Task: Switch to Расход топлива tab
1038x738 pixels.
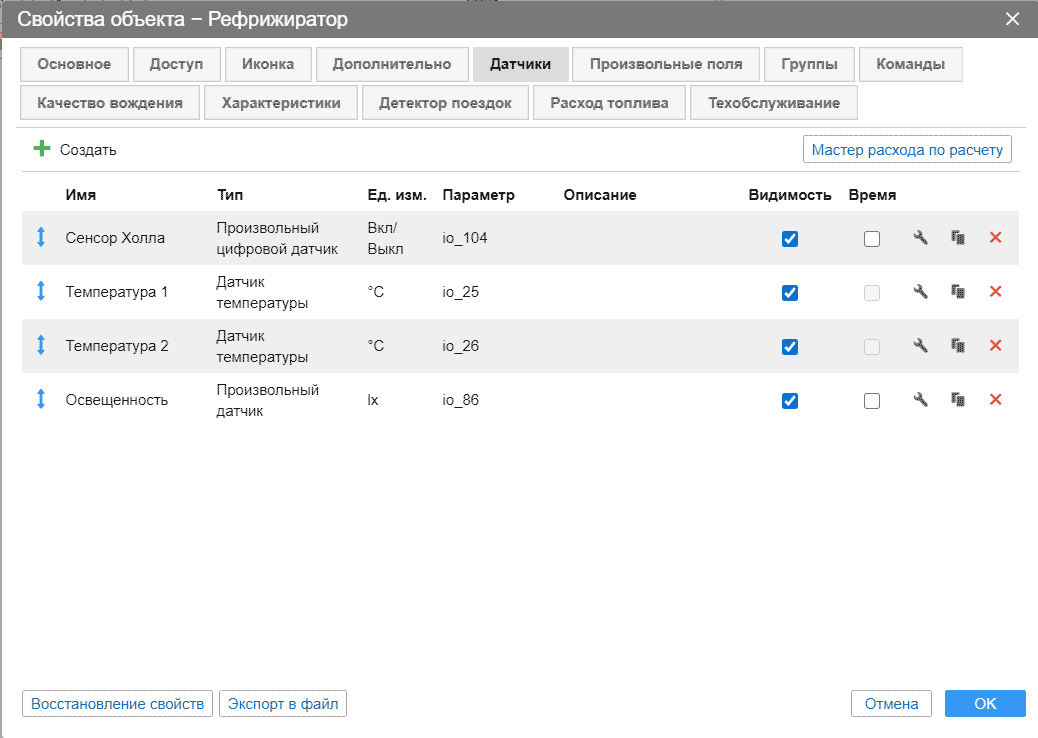Action: coord(609,103)
